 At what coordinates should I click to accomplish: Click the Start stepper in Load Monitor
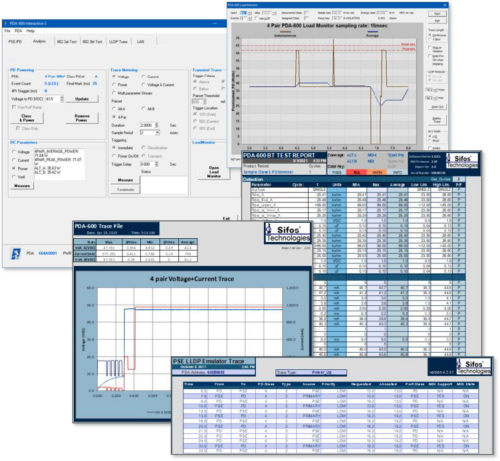tap(250, 13)
